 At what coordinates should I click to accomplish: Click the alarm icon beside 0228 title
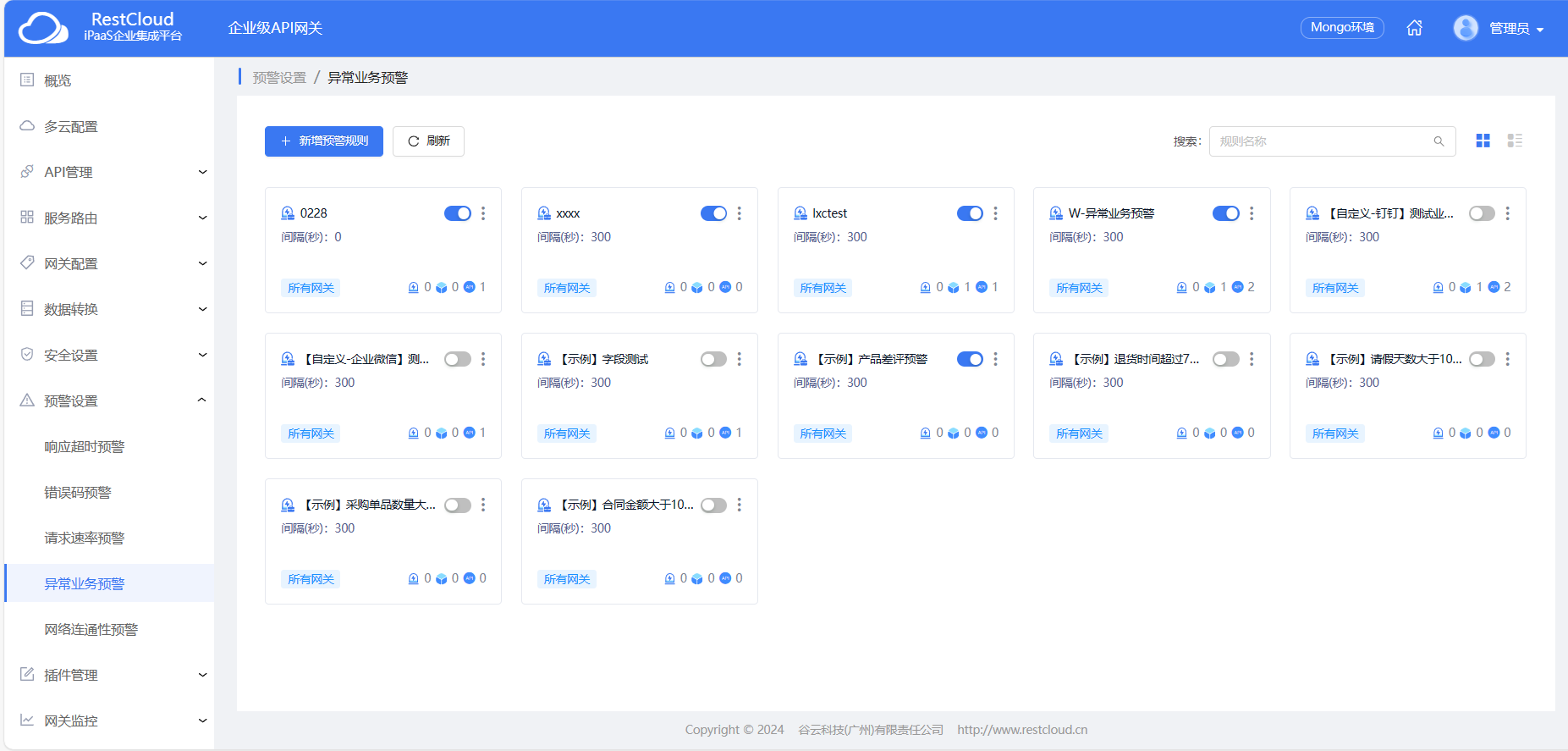[x=288, y=213]
